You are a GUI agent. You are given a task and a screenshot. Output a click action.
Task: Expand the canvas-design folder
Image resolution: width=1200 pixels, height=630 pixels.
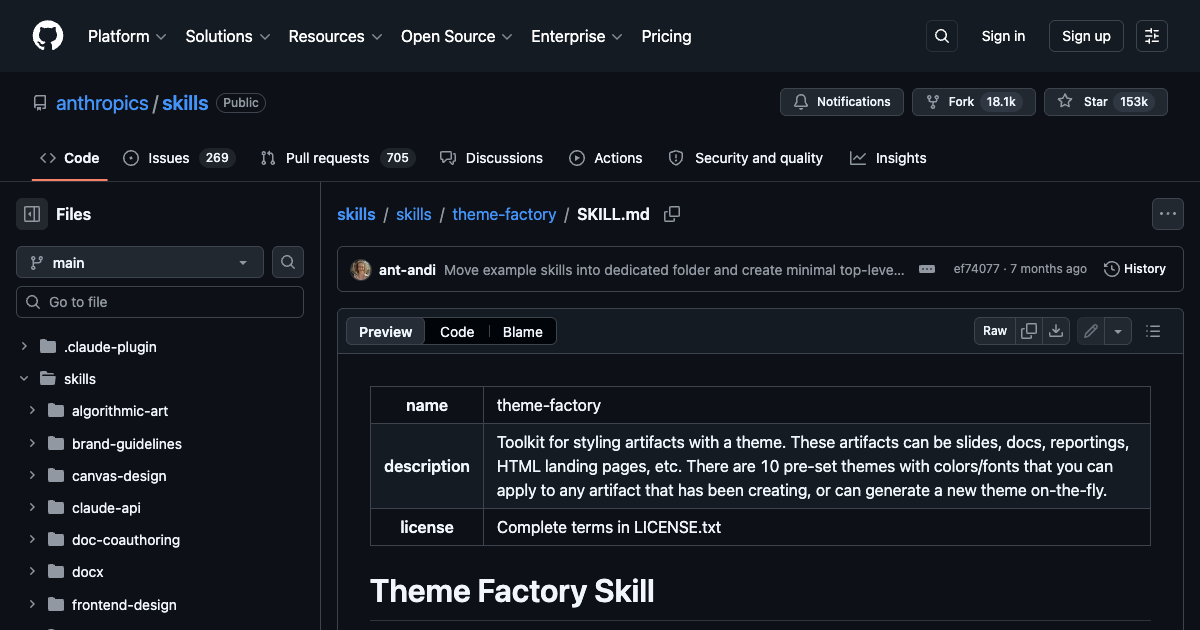32,475
